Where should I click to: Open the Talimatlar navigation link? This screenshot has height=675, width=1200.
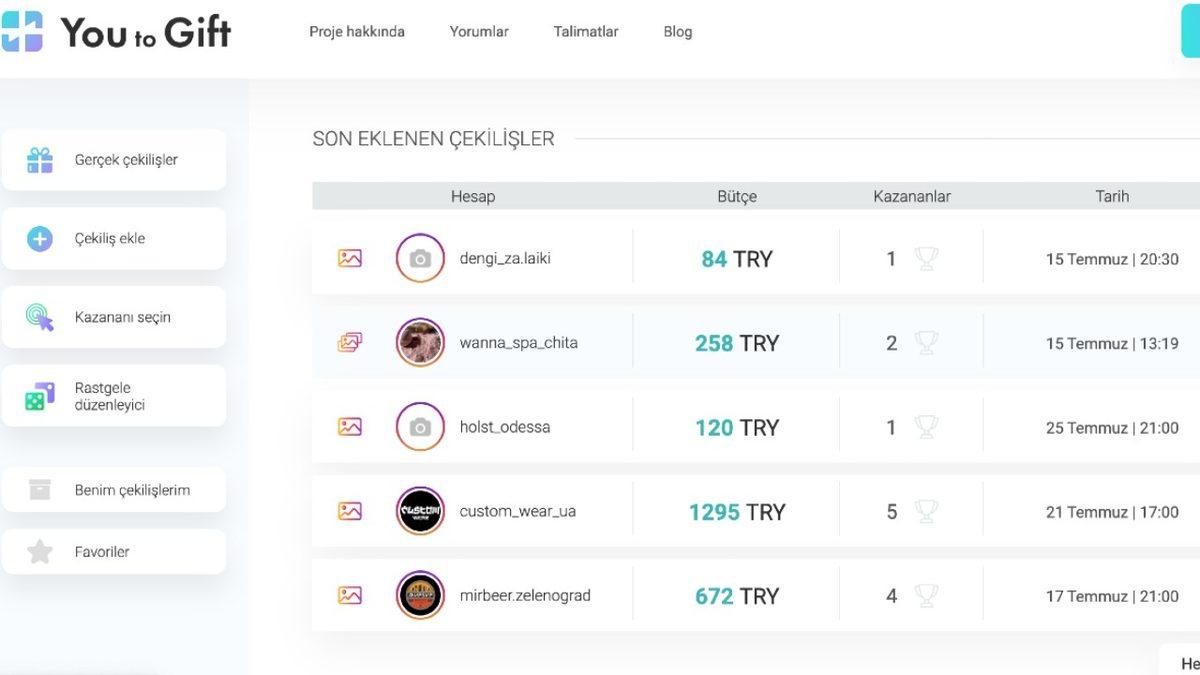pyautogui.click(x=586, y=32)
